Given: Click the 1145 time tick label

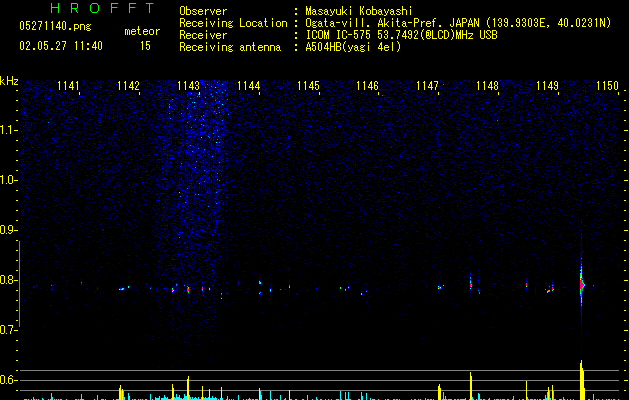Looking at the screenshot, I should pos(308,86).
